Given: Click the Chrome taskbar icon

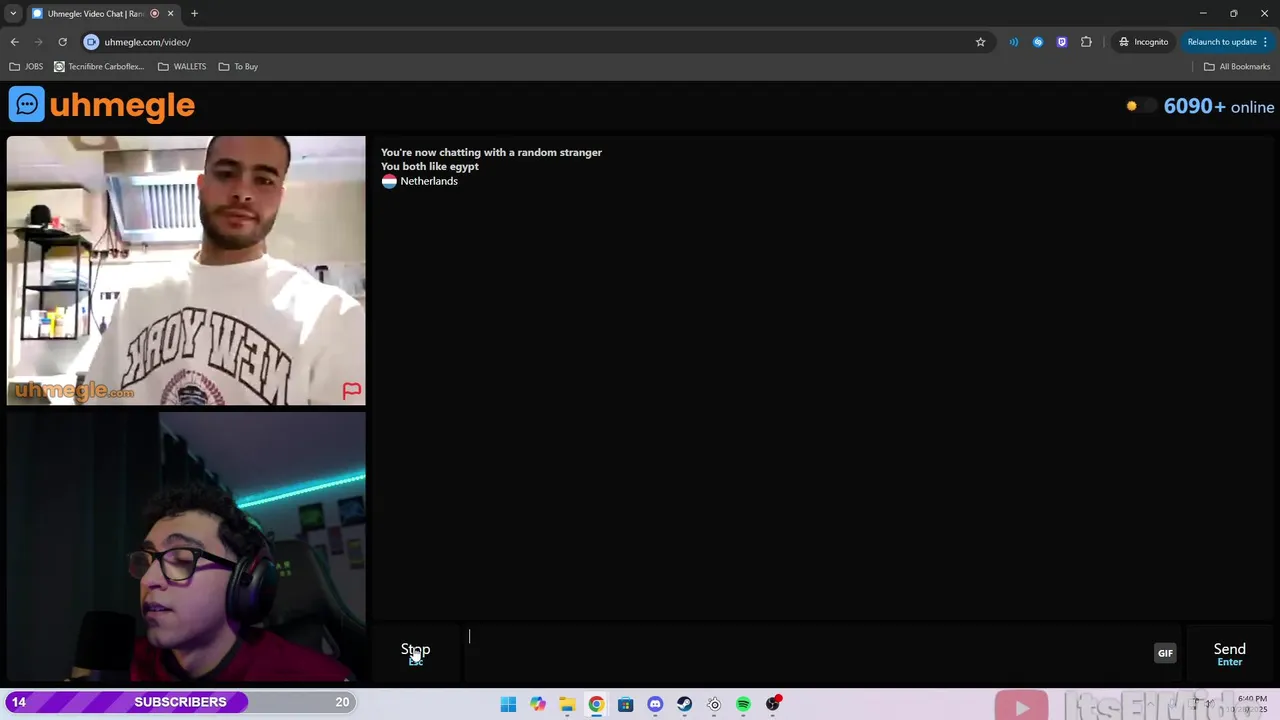Looking at the screenshot, I should [596, 704].
